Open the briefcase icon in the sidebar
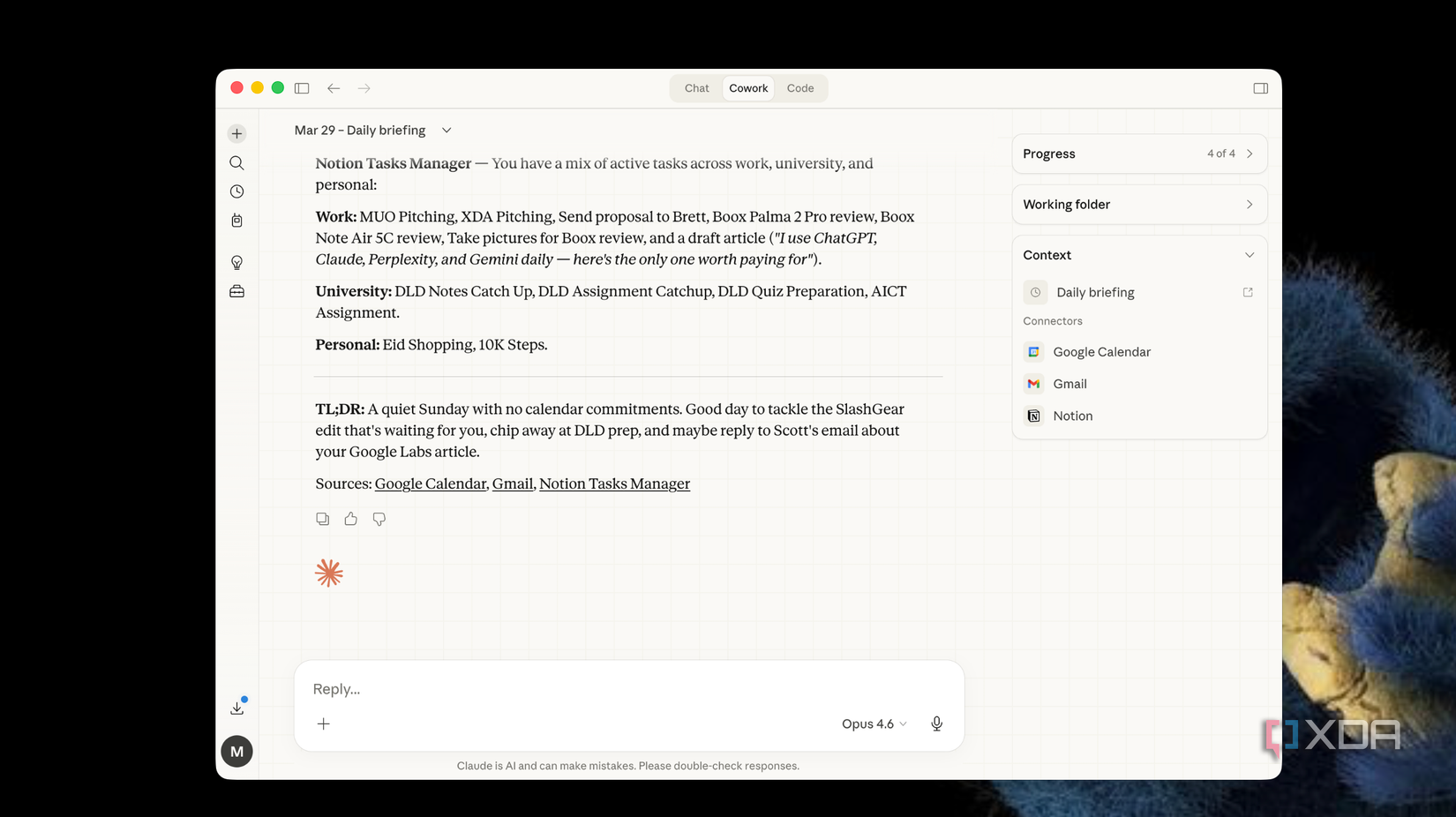 click(x=236, y=291)
